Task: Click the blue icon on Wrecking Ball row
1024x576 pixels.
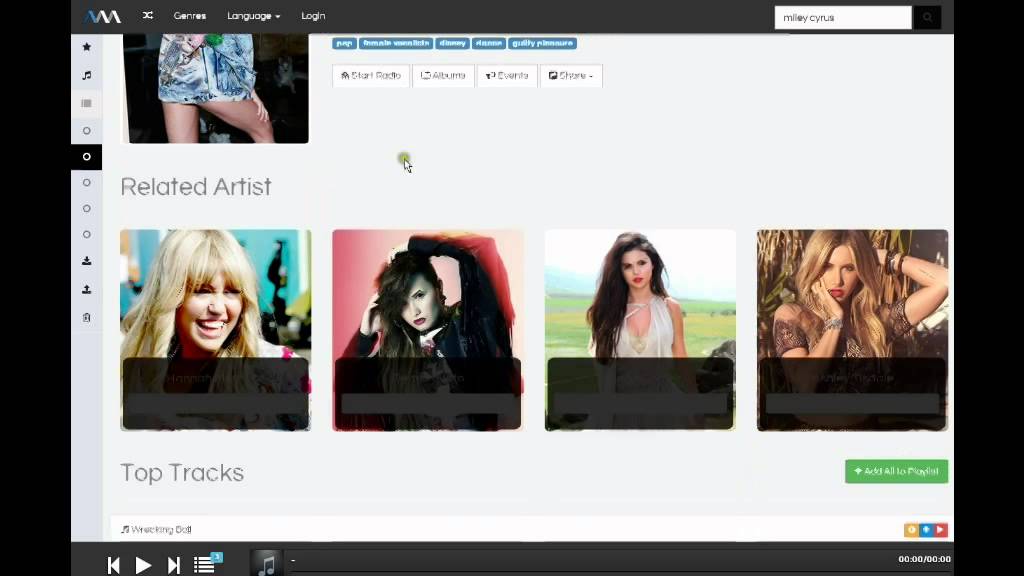Action: pyautogui.click(x=926, y=530)
